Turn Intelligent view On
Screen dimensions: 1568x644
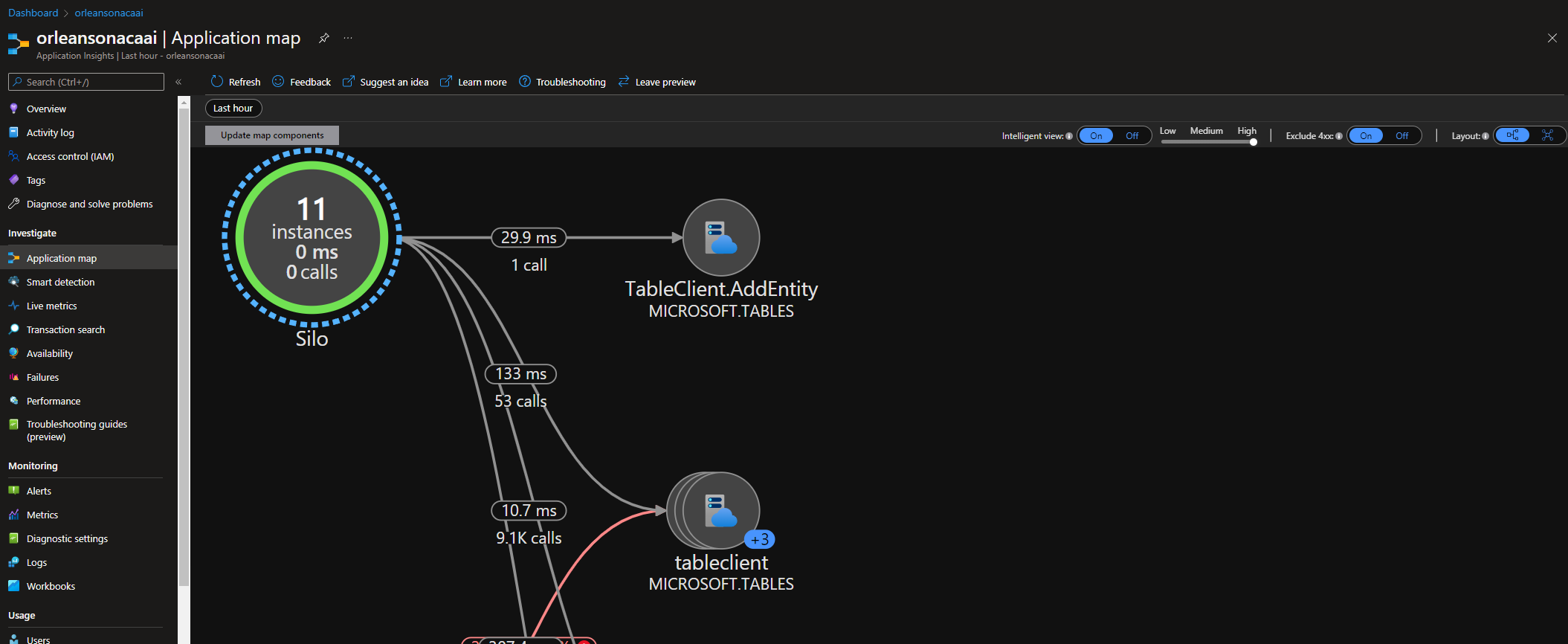(1096, 135)
